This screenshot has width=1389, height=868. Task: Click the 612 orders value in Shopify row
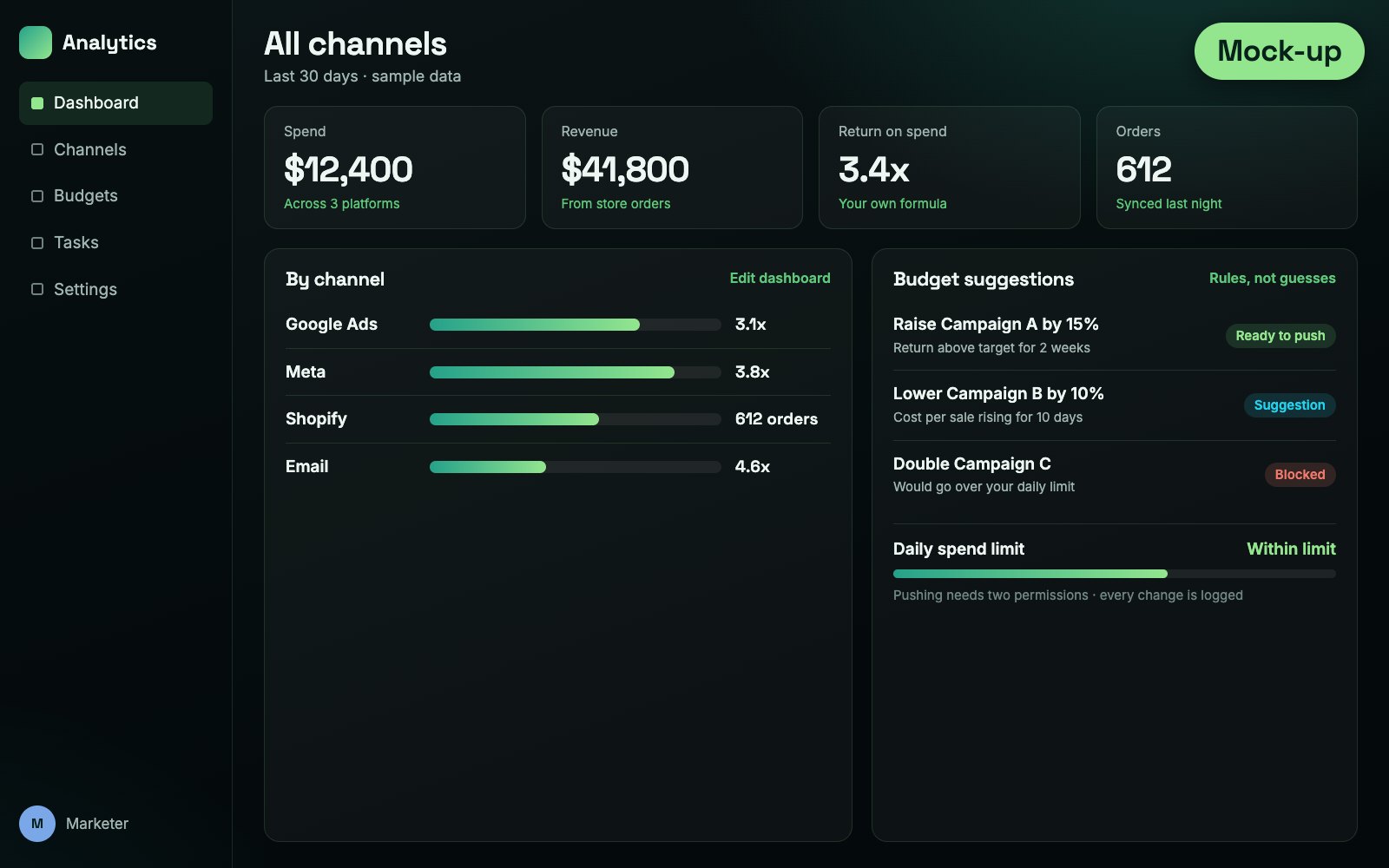776,419
